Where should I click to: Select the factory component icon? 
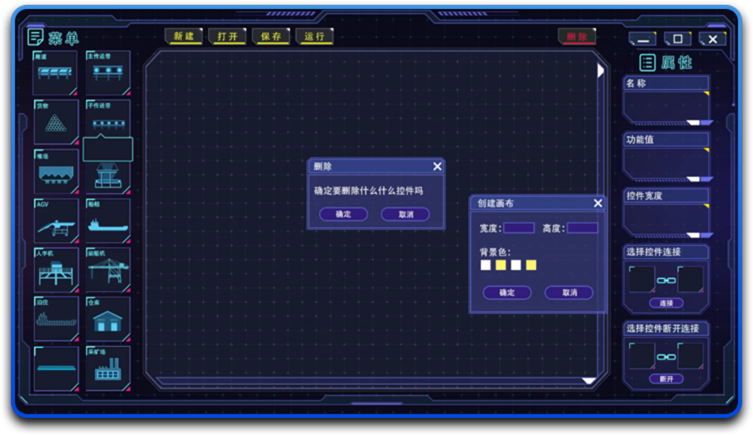coord(107,369)
